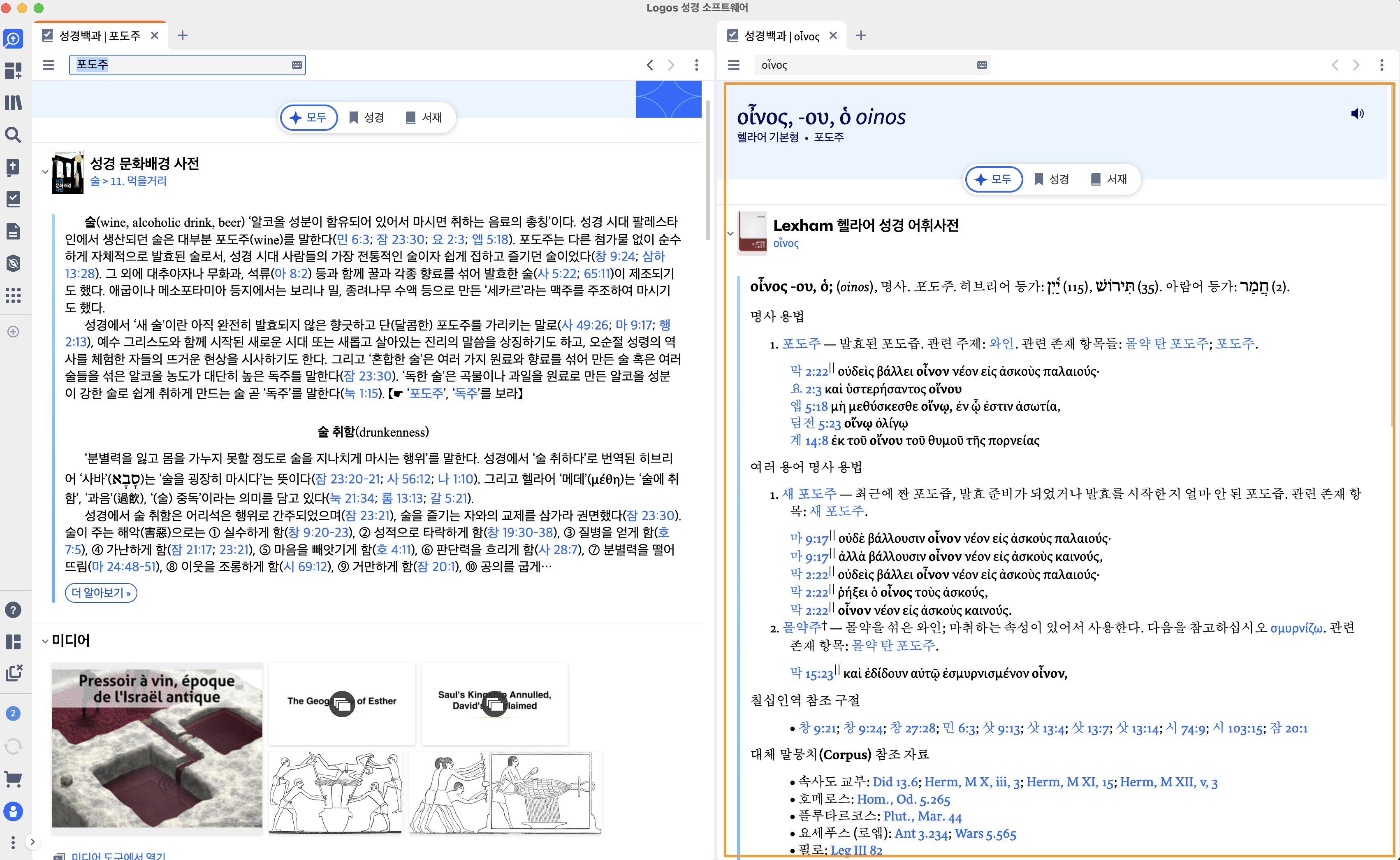Open right panel three-dot options menu
The height and width of the screenshot is (860, 1400).
point(1382,65)
